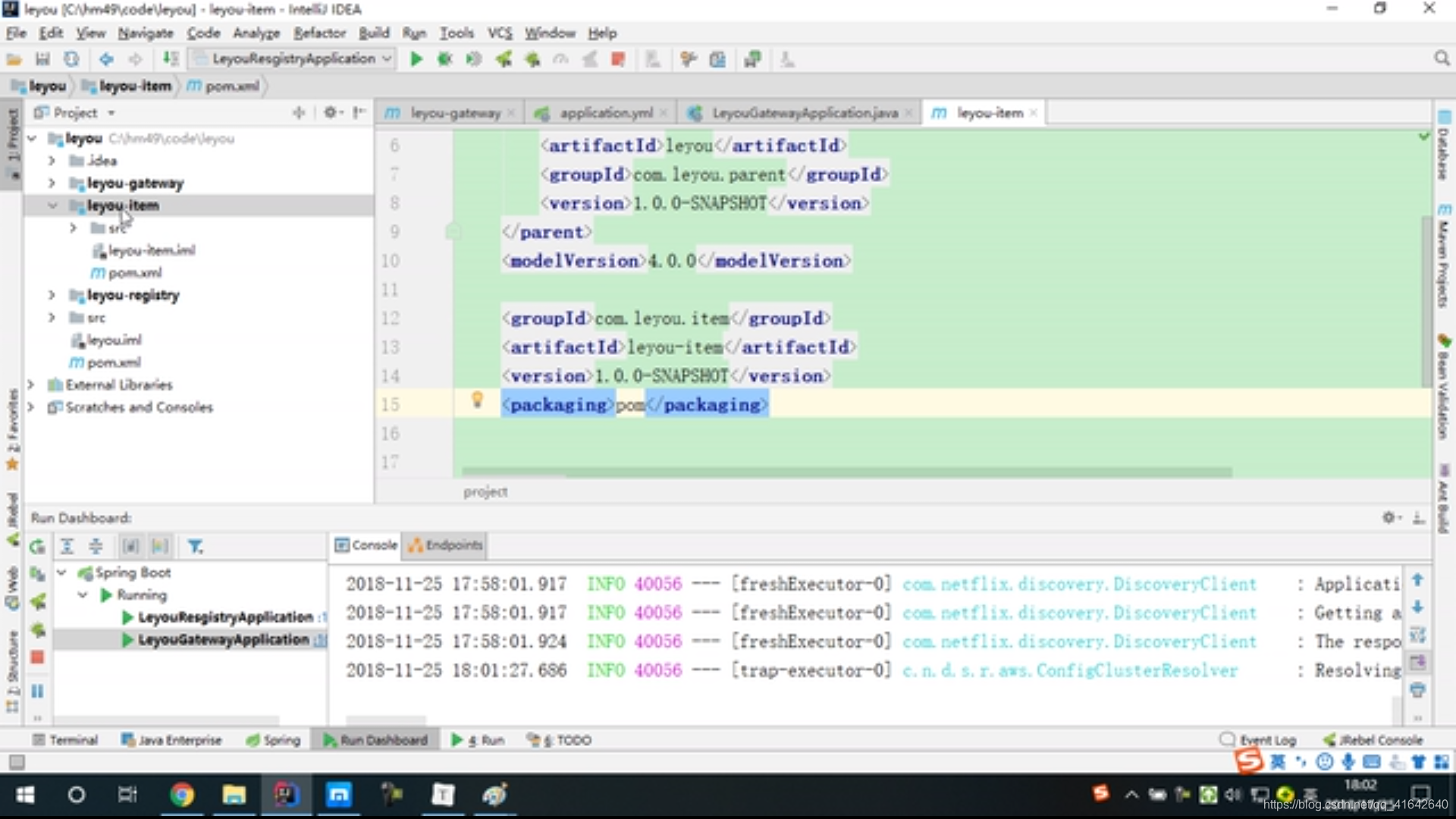
Task: Click the editor vertical scrollbar thumb
Action: point(1426,301)
